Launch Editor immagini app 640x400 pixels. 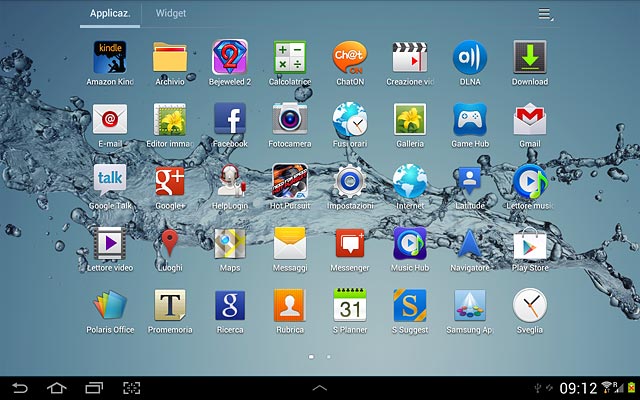pyautogui.click(x=170, y=119)
